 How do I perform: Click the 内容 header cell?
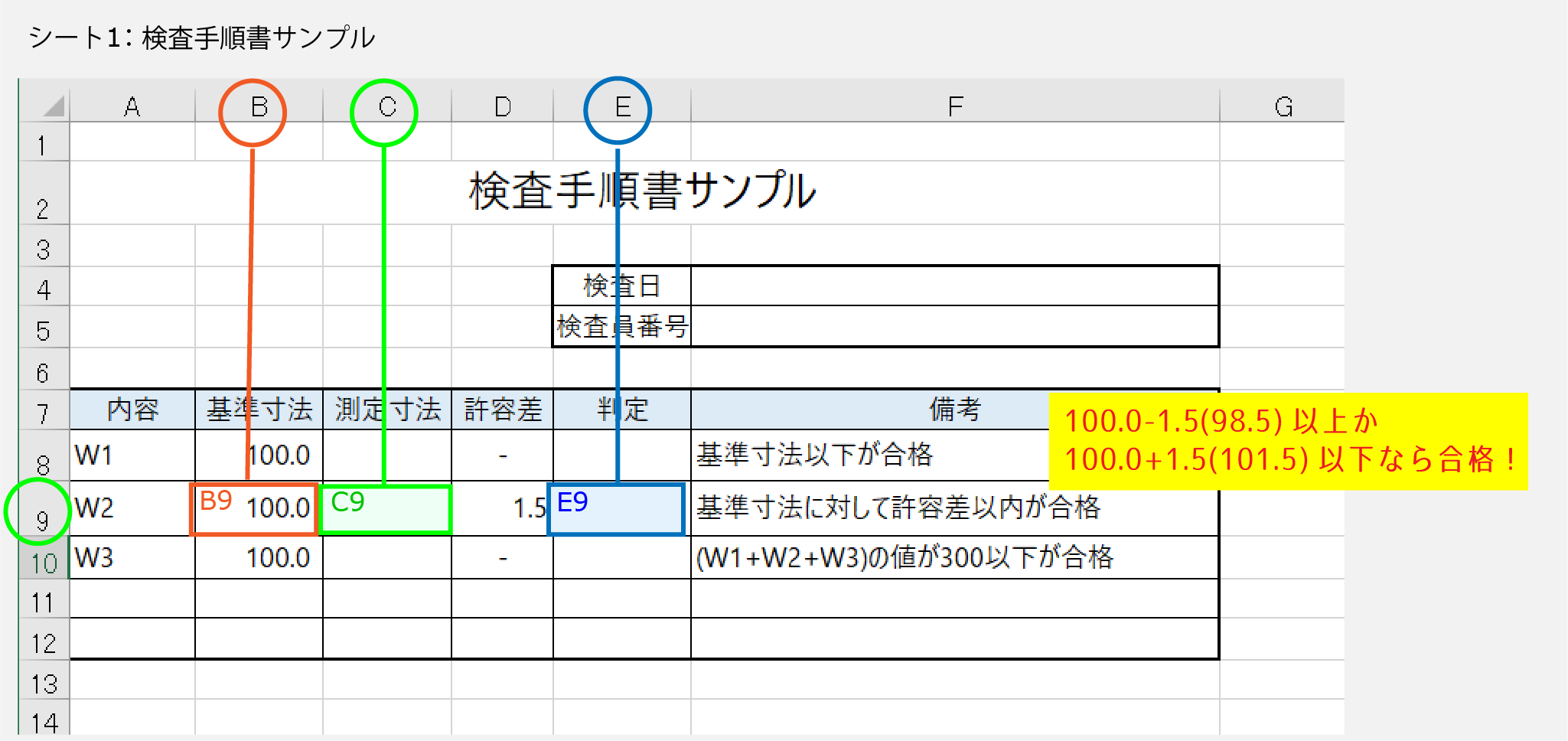tap(132, 410)
